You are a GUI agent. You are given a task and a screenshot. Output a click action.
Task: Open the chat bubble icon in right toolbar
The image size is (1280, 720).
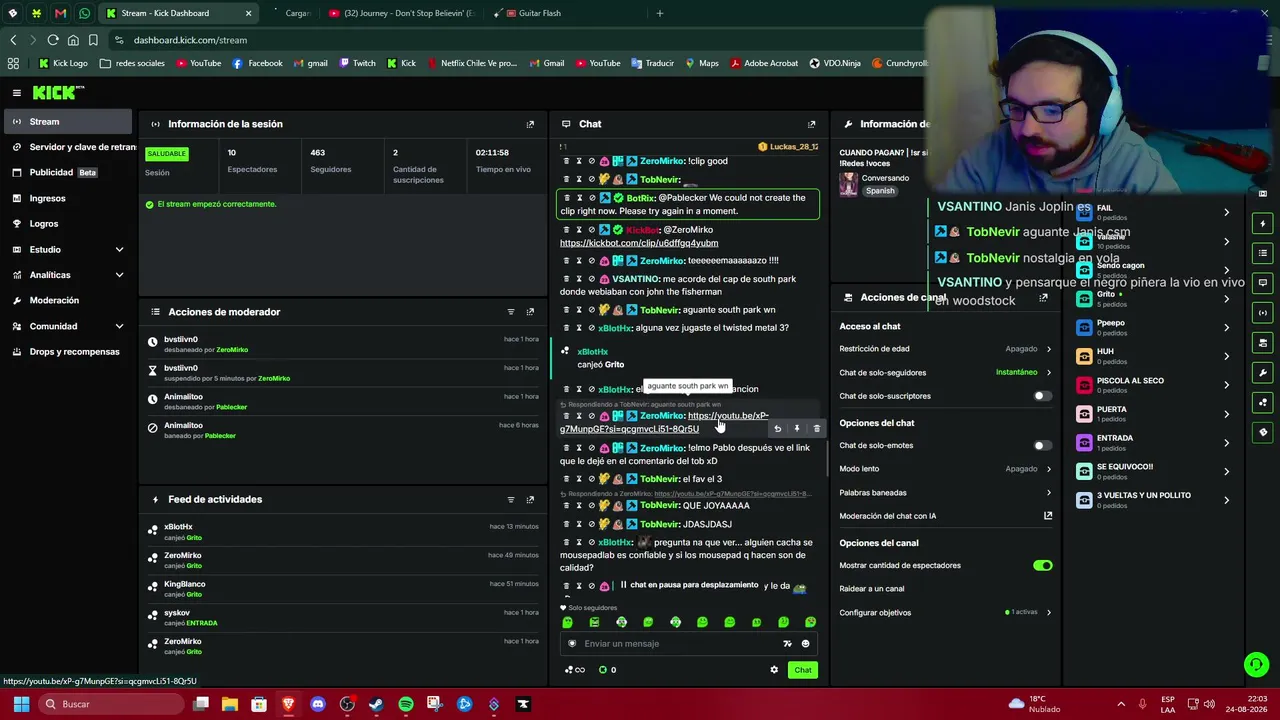click(x=1263, y=283)
